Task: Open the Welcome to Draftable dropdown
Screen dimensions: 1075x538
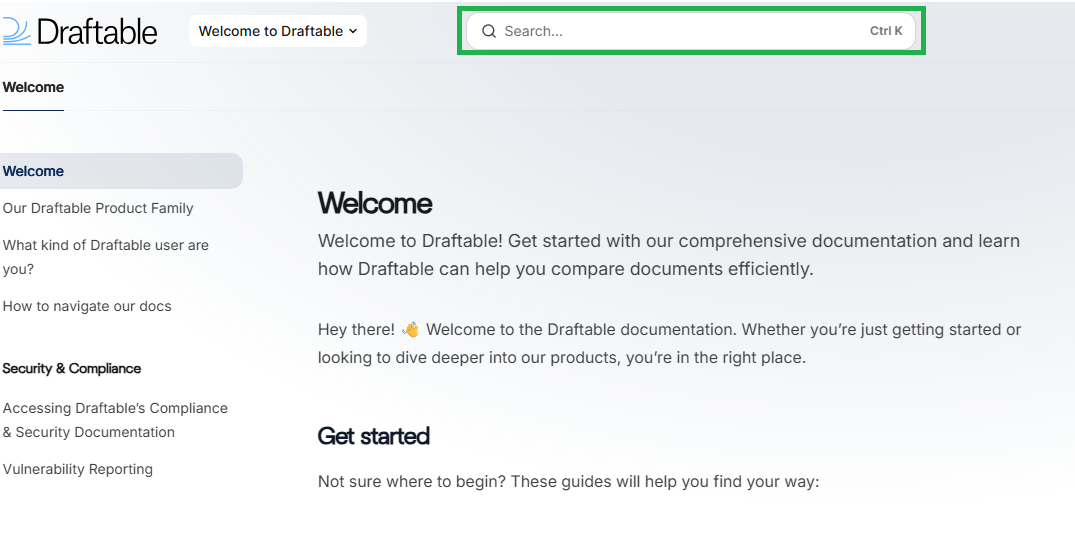Action: coord(278,31)
